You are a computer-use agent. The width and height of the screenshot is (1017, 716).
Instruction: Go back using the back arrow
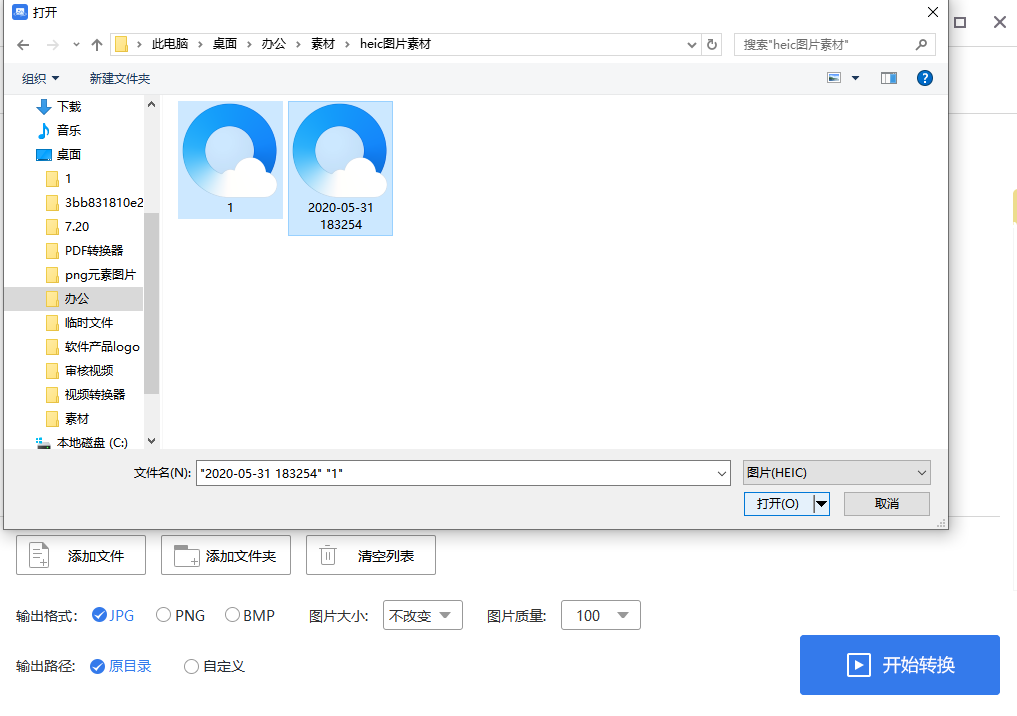point(23,45)
